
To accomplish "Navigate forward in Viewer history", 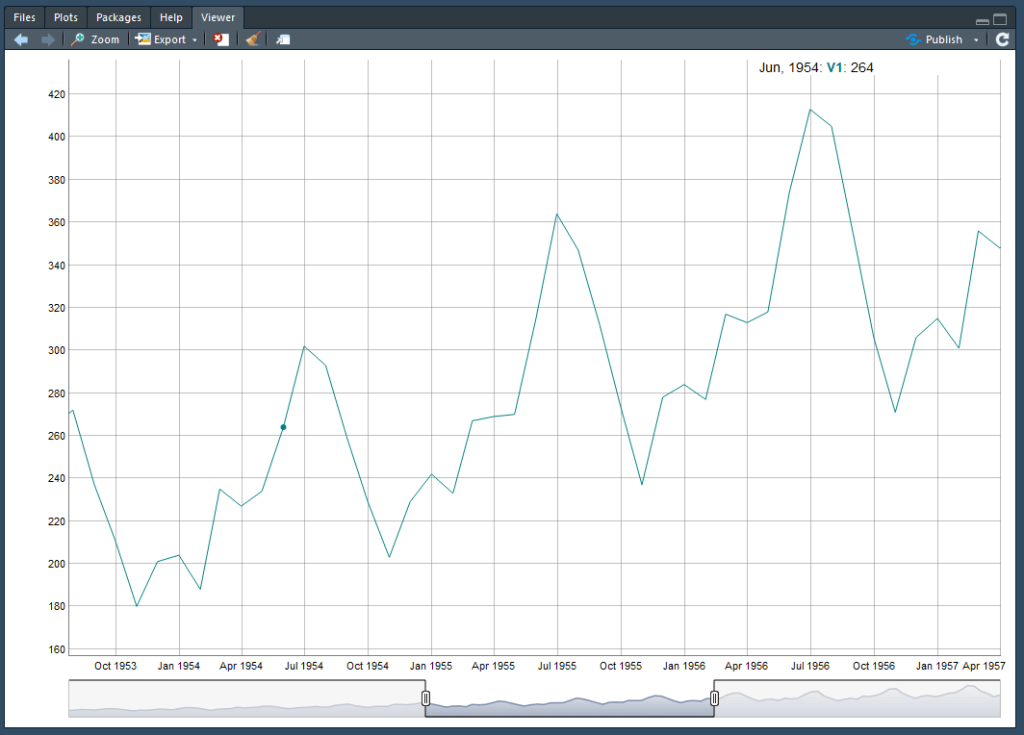I will (x=45, y=39).
